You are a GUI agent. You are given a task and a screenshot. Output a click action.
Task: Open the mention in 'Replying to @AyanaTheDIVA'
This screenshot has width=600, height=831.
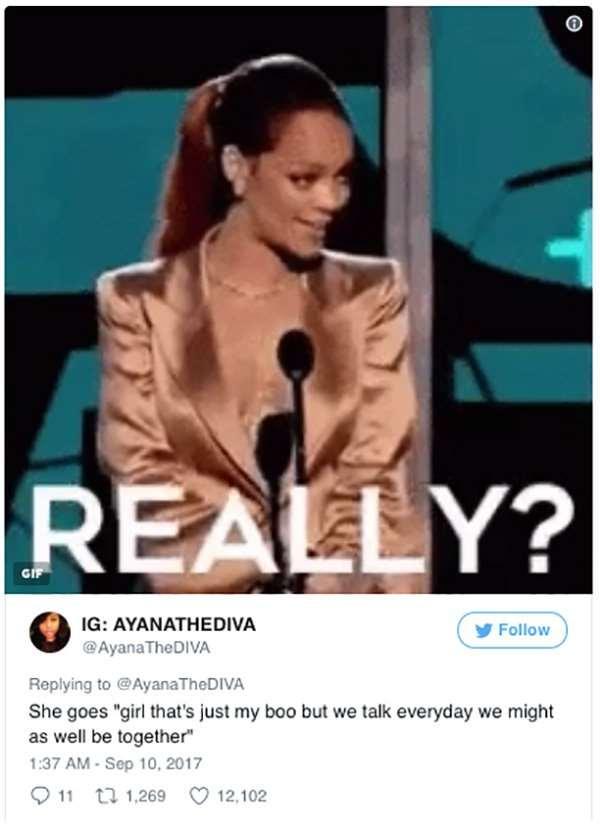pyautogui.click(x=180, y=684)
